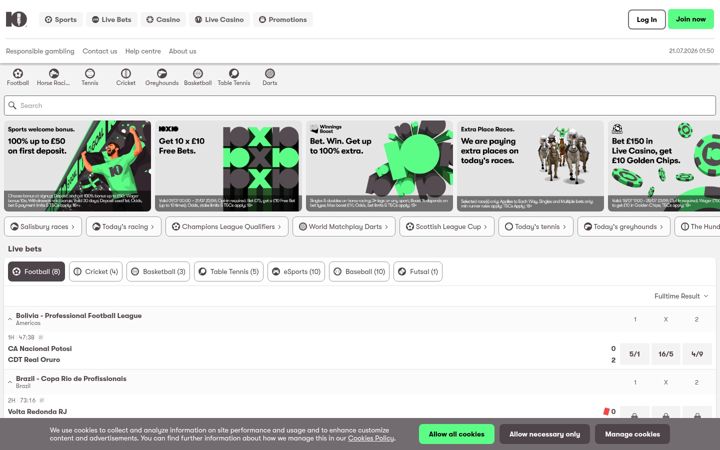
Task: Open the Scottish League Cup quick link
Action: pyautogui.click(x=447, y=226)
